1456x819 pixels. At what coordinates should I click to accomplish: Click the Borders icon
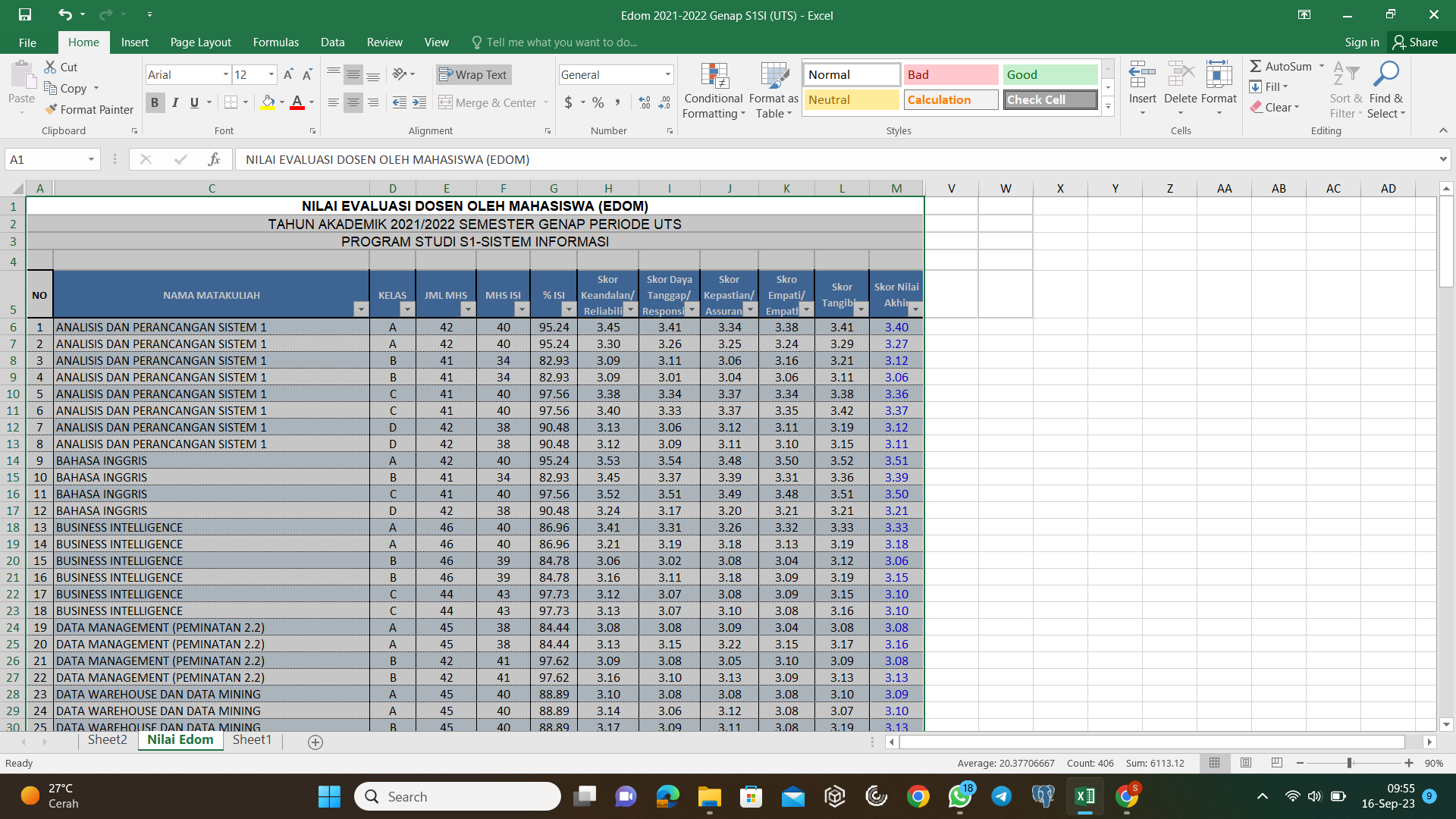pos(231,102)
